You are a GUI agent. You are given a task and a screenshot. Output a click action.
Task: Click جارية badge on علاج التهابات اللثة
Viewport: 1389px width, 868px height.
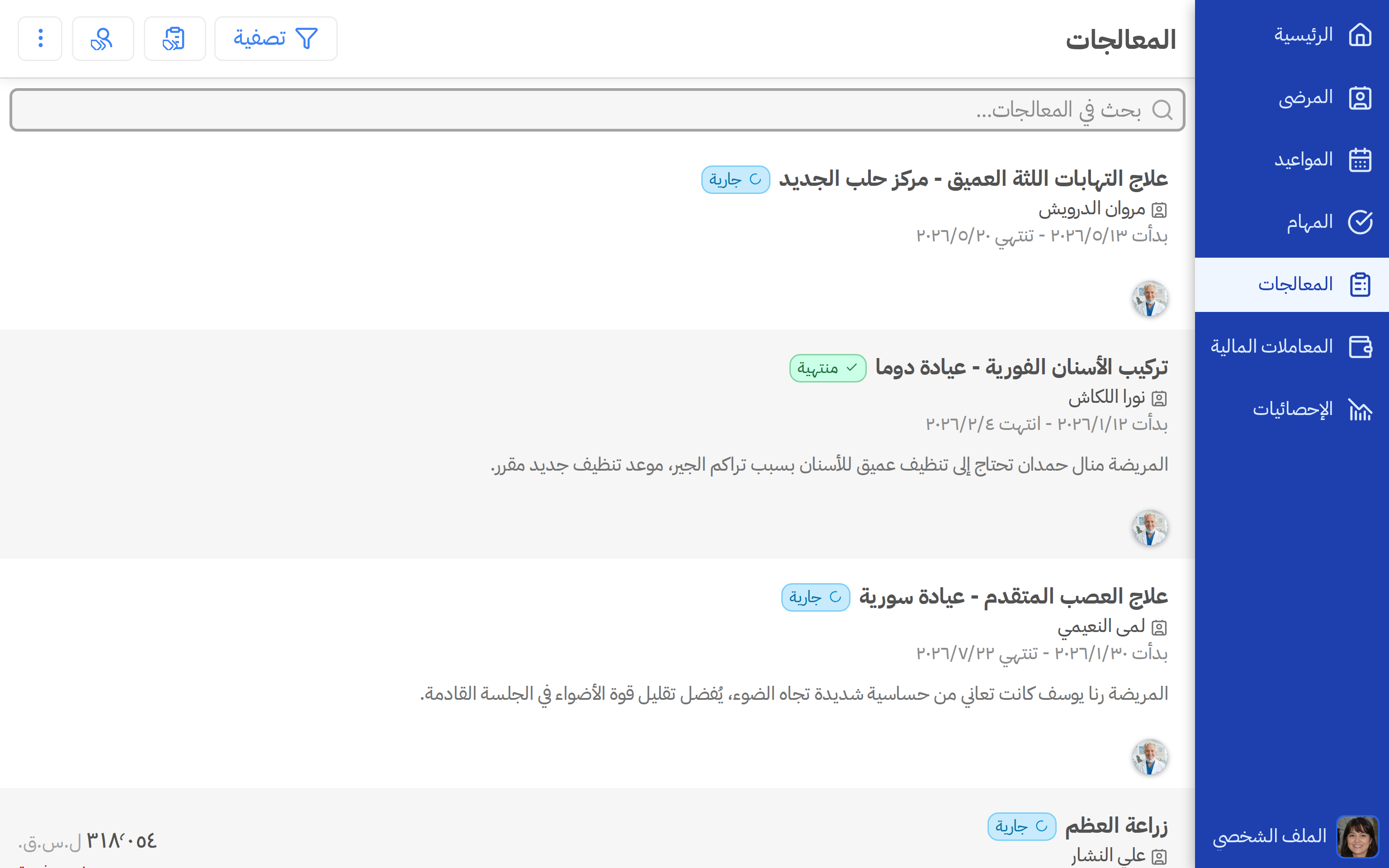(x=735, y=179)
